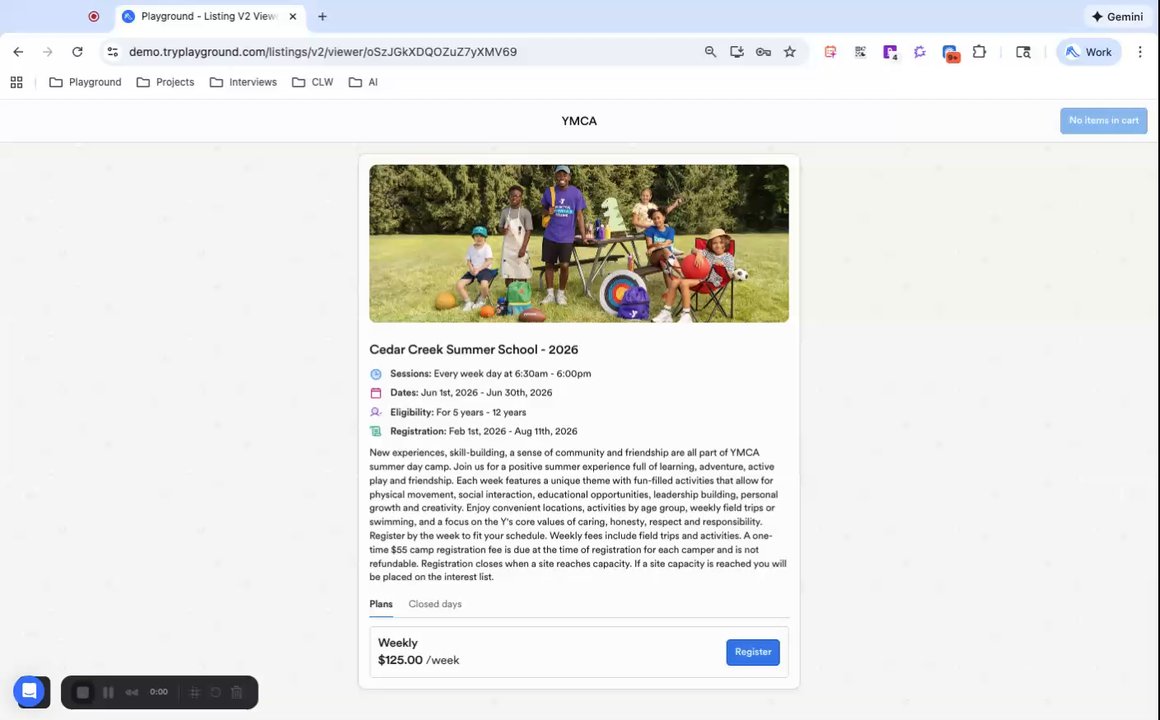Open the Work profile button
This screenshot has width=1160, height=720.
1088,52
